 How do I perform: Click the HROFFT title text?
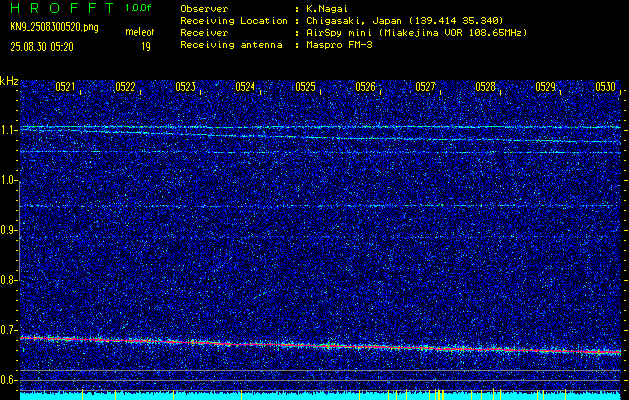(x=62, y=8)
